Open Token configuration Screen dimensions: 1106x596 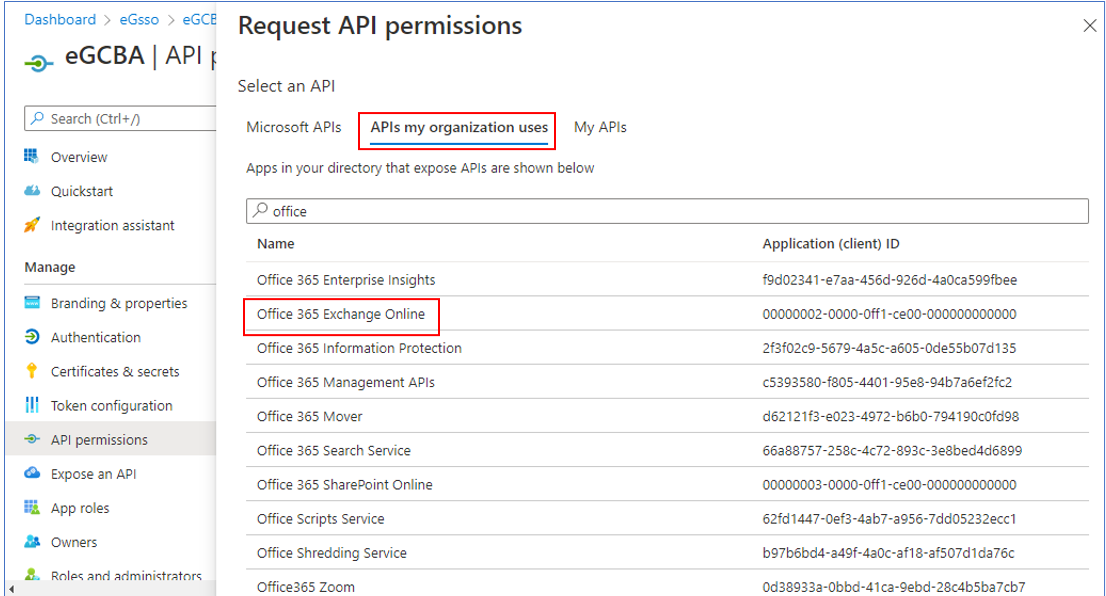(x=111, y=406)
